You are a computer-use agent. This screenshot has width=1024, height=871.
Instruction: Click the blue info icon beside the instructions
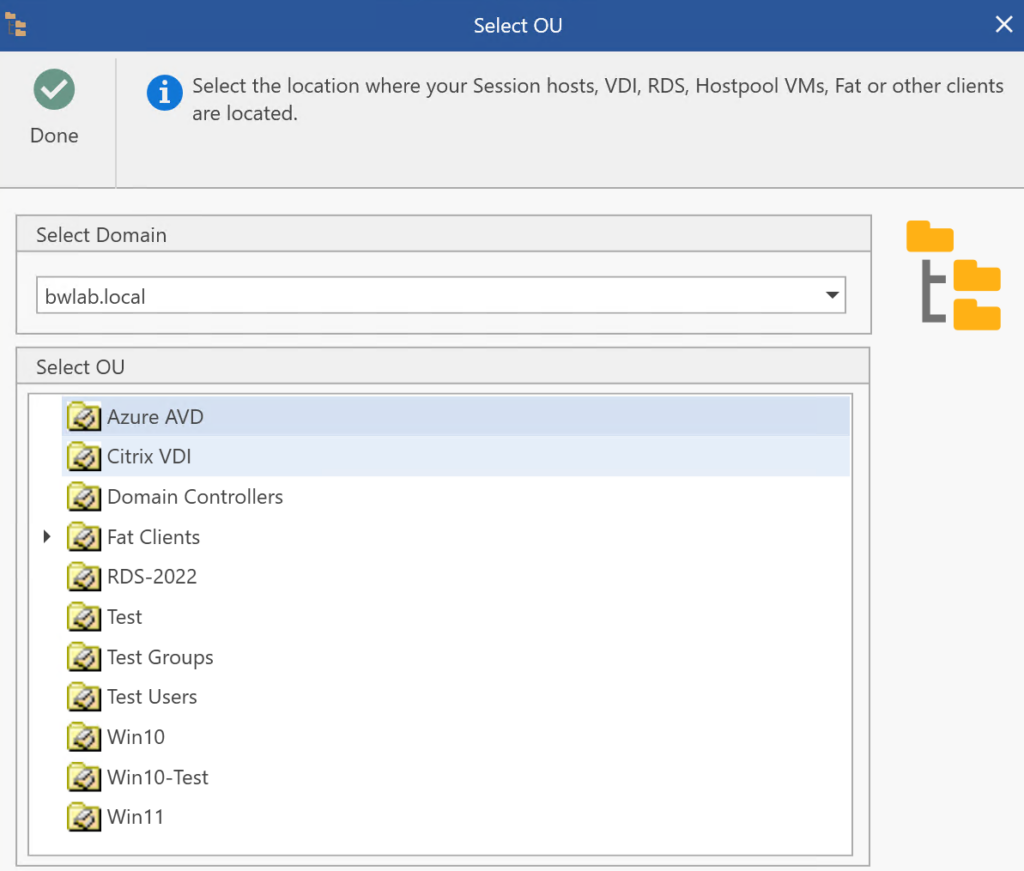163,93
